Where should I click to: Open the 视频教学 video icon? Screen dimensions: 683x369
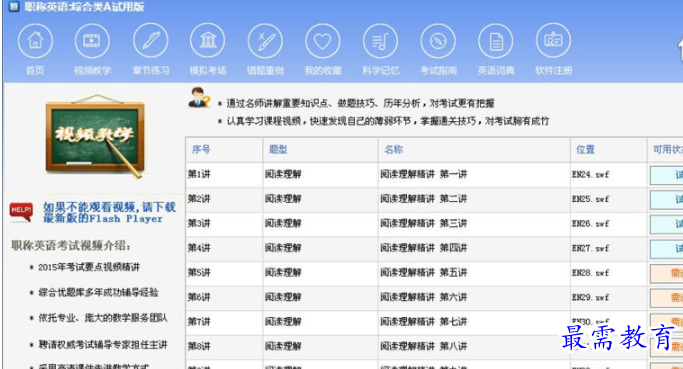coord(92,41)
